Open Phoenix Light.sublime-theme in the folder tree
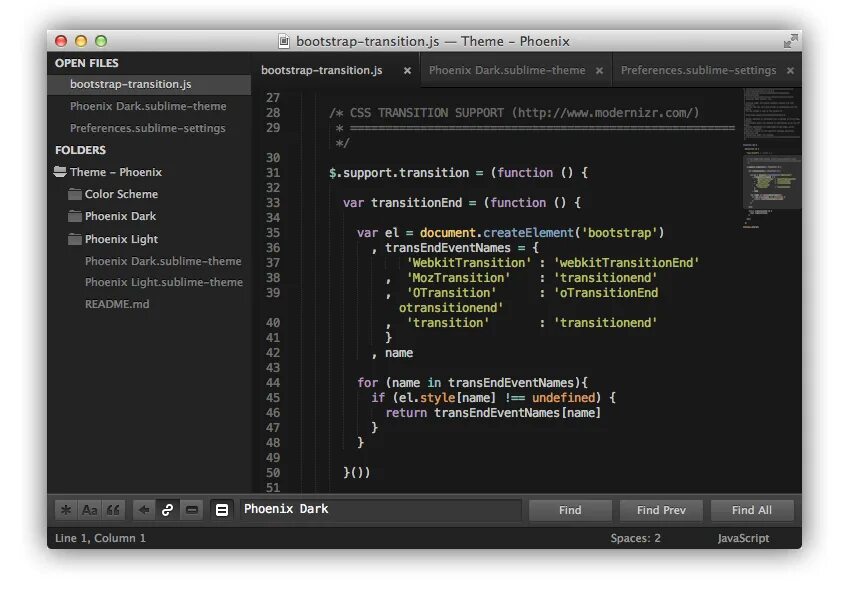 [x=164, y=282]
